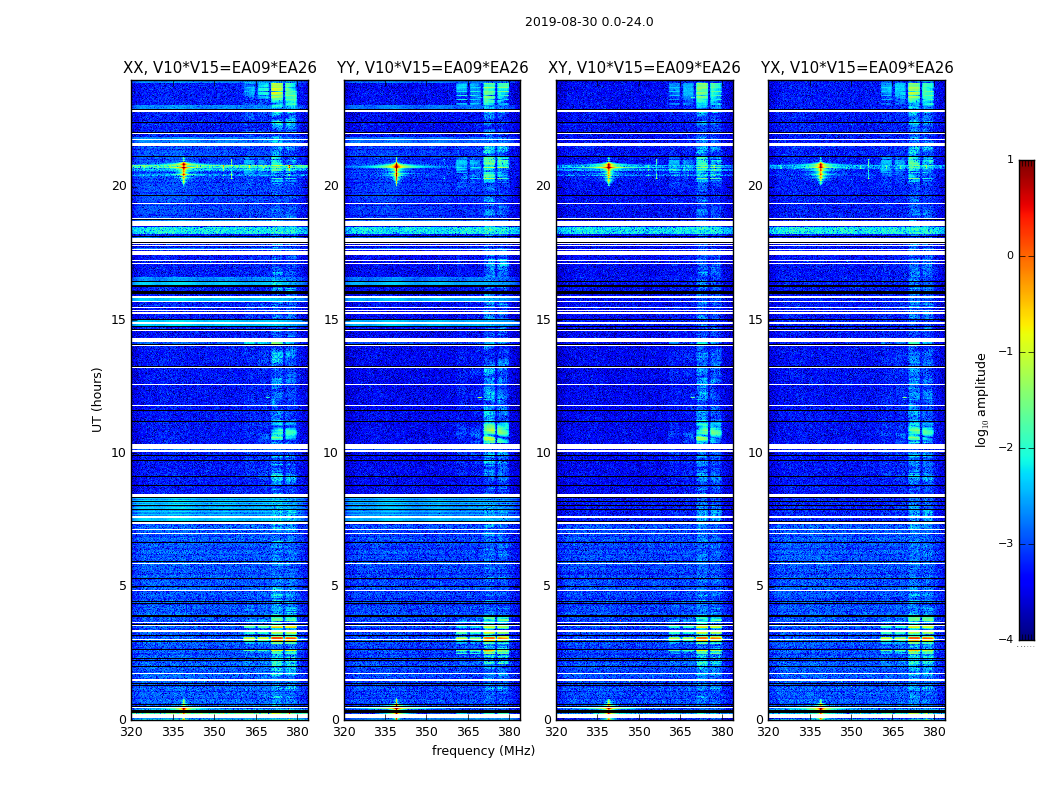The width and height of the screenshot is (1050, 800).
Task: Click the frequency (MHz) axis label
Action: pos(483,751)
